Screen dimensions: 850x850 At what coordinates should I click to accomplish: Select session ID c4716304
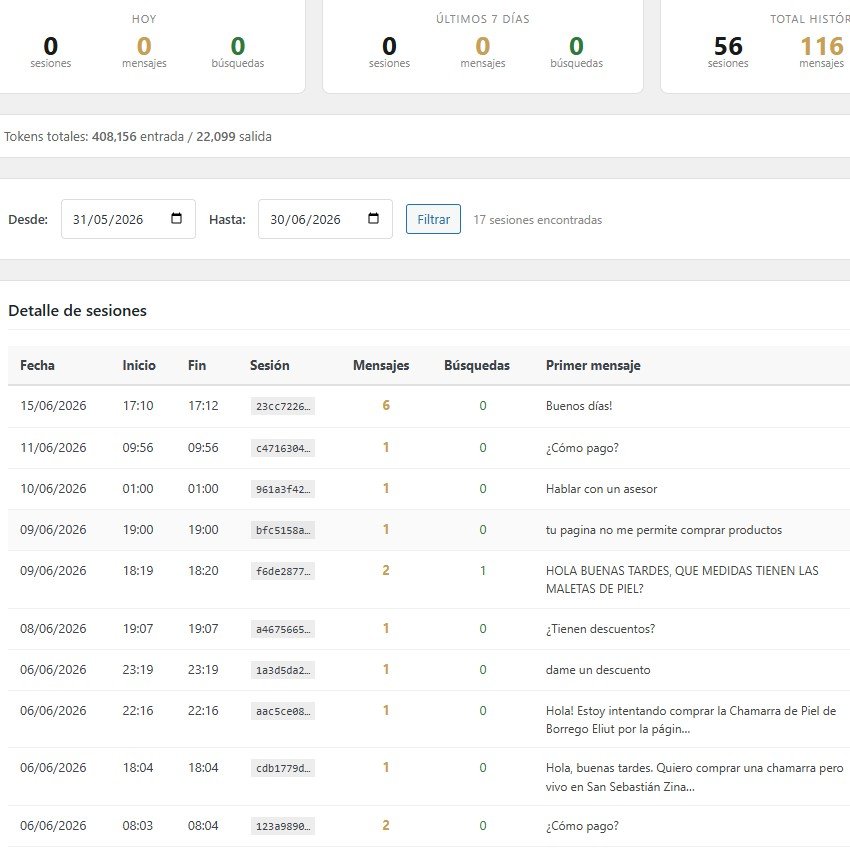(x=283, y=448)
